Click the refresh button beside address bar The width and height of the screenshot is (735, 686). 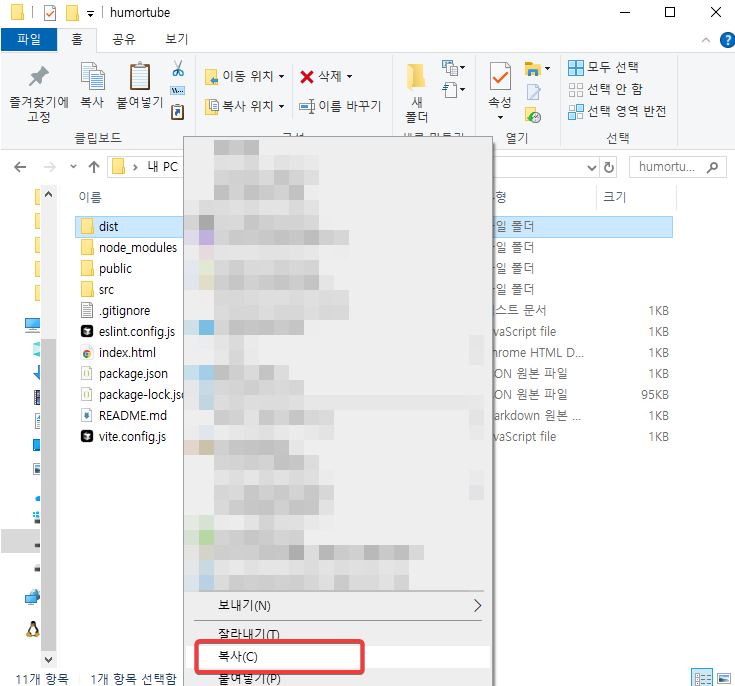[x=609, y=167]
